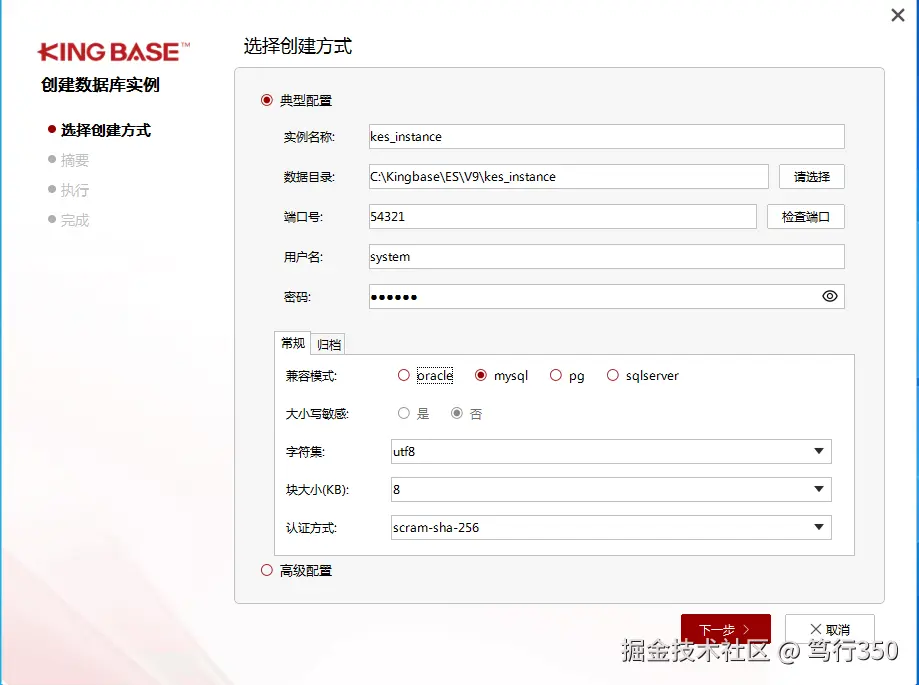Close the installer window

897,15
